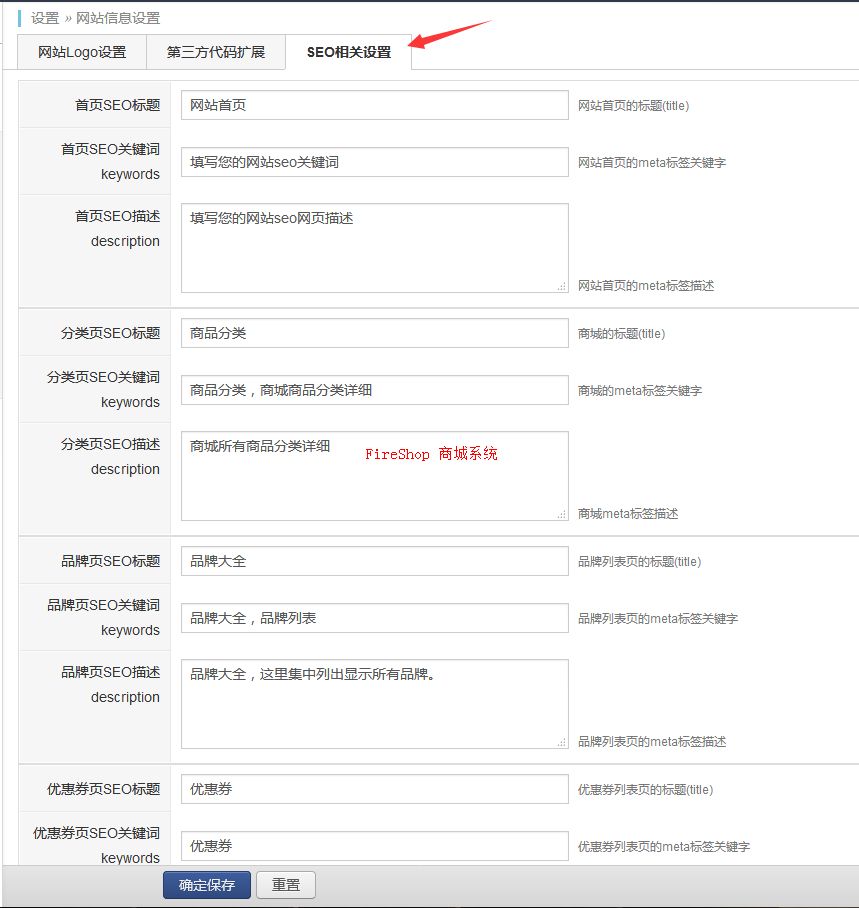Click the 分类页SEO关键词 keywords input
The image size is (859, 908).
(x=375, y=390)
